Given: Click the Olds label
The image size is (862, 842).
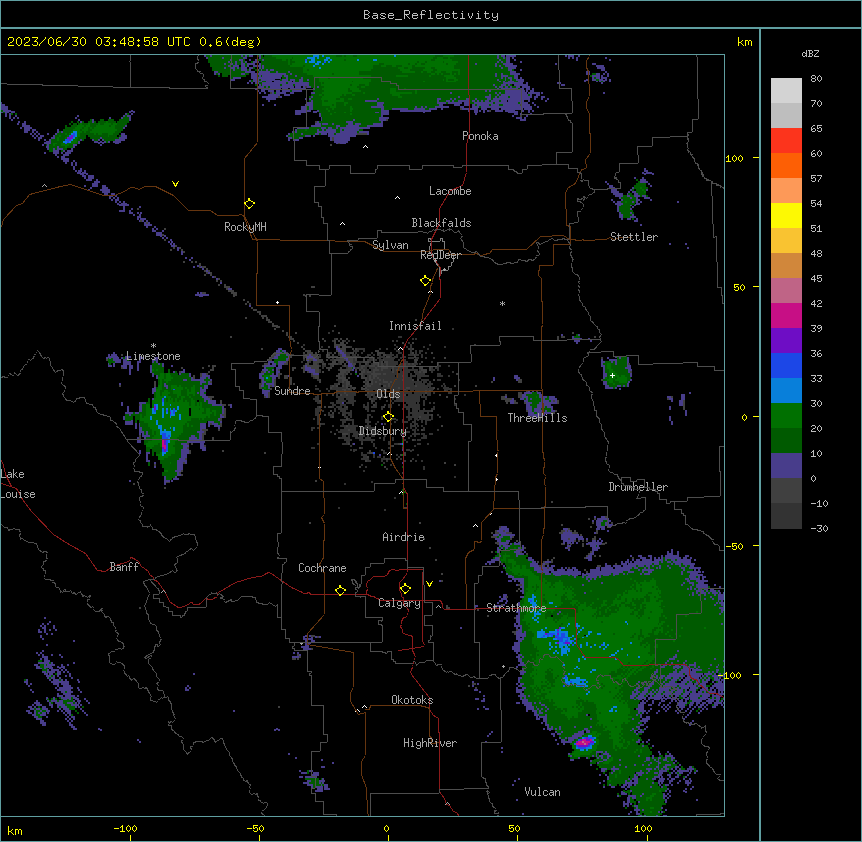Looking at the screenshot, I should click(388, 394).
